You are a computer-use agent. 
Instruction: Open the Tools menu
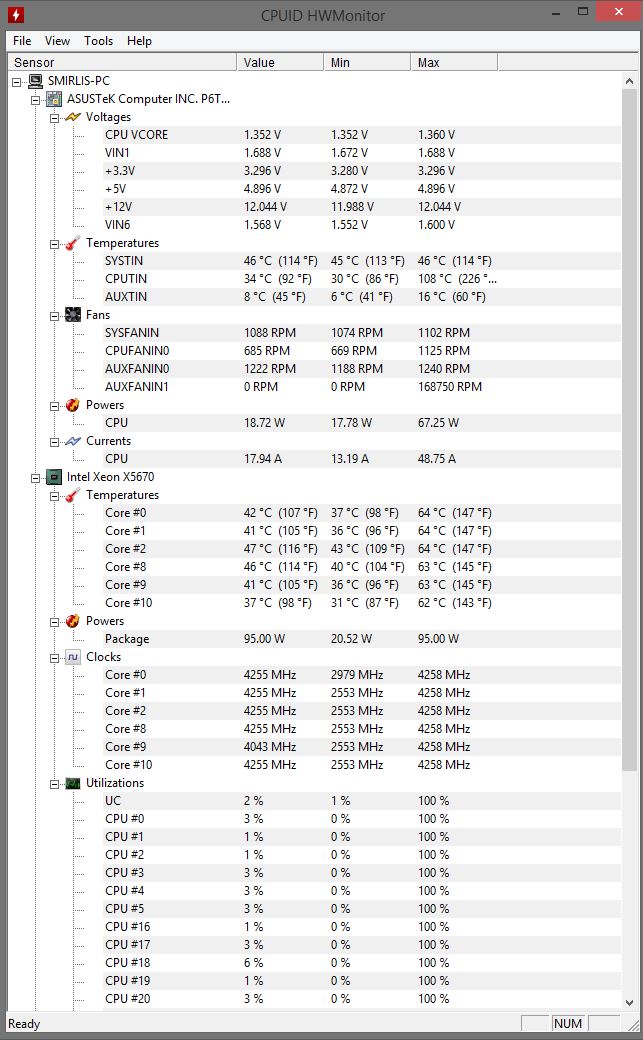[x=98, y=40]
